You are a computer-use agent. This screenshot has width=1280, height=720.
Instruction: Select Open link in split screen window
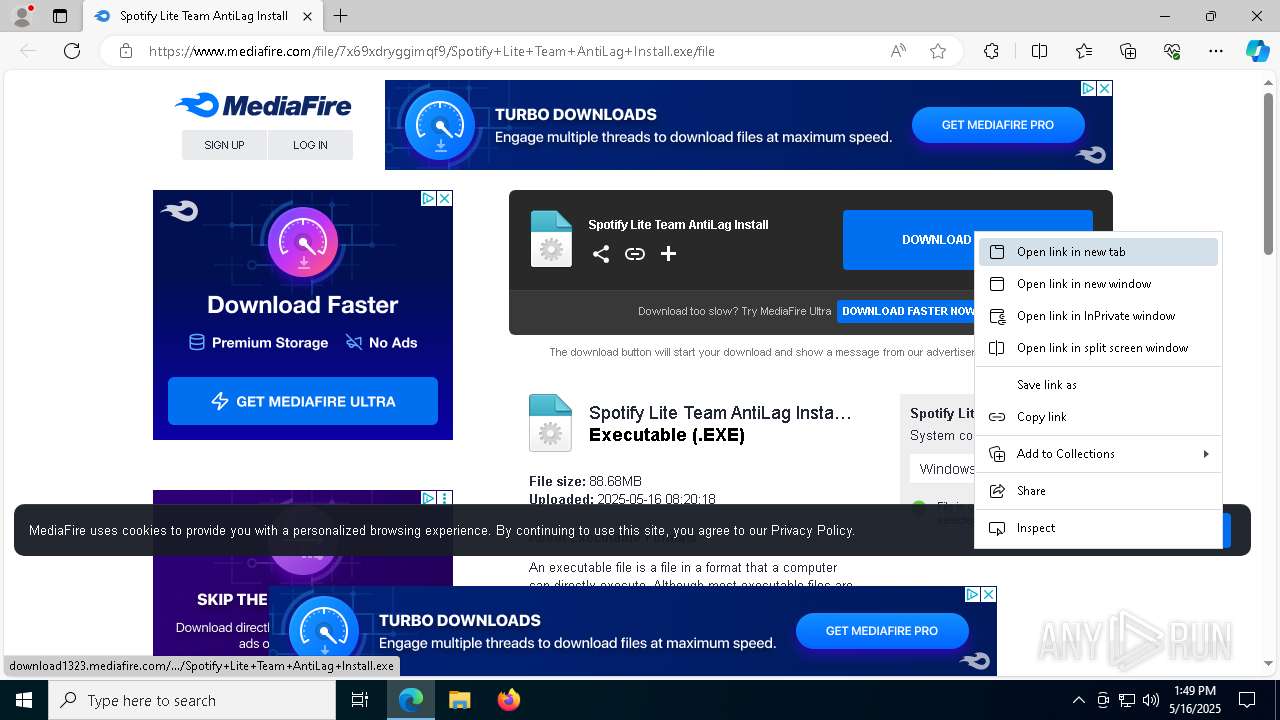click(x=1098, y=348)
